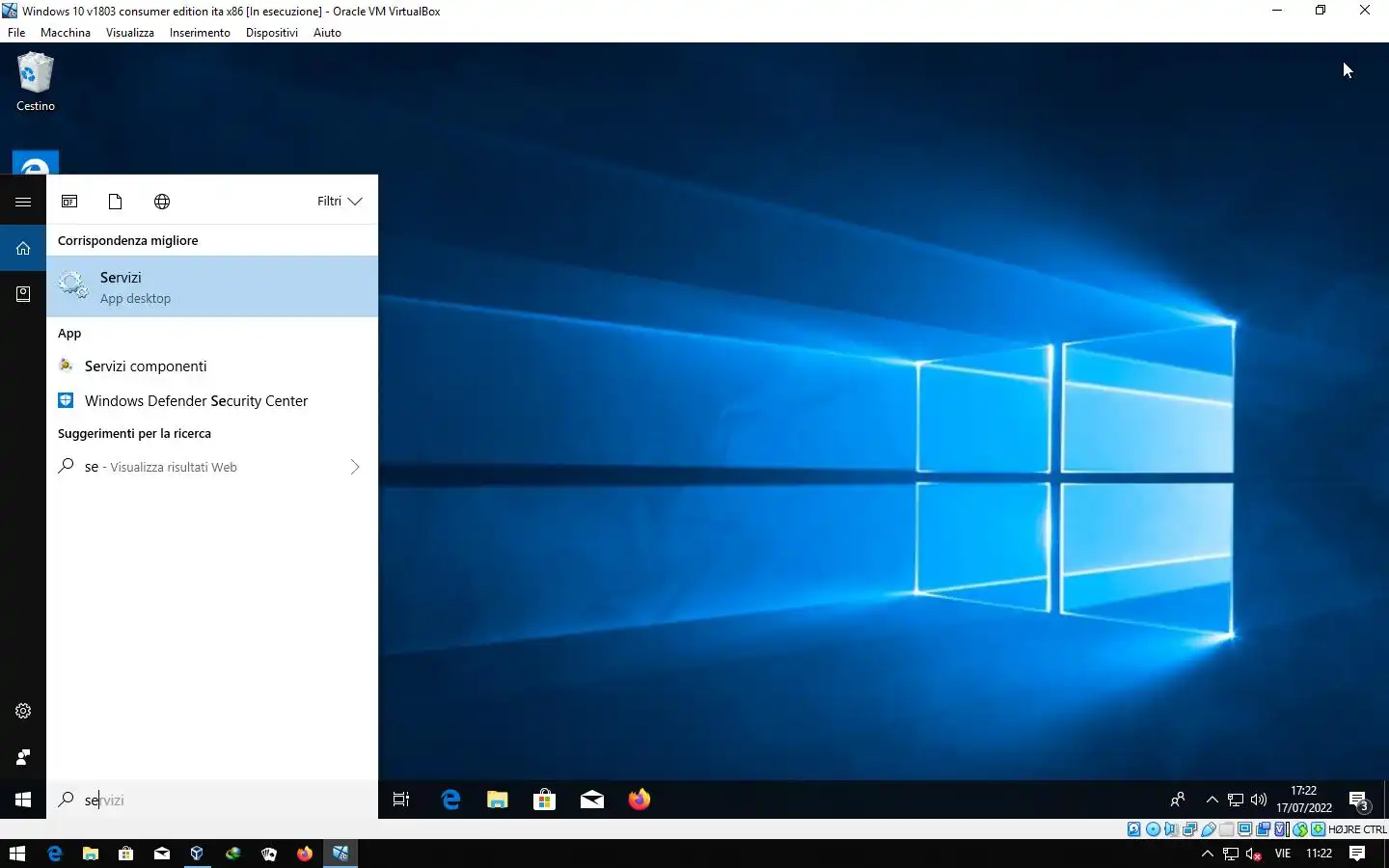Open Mail app on the guest taskbar

(x=592, y=800)
